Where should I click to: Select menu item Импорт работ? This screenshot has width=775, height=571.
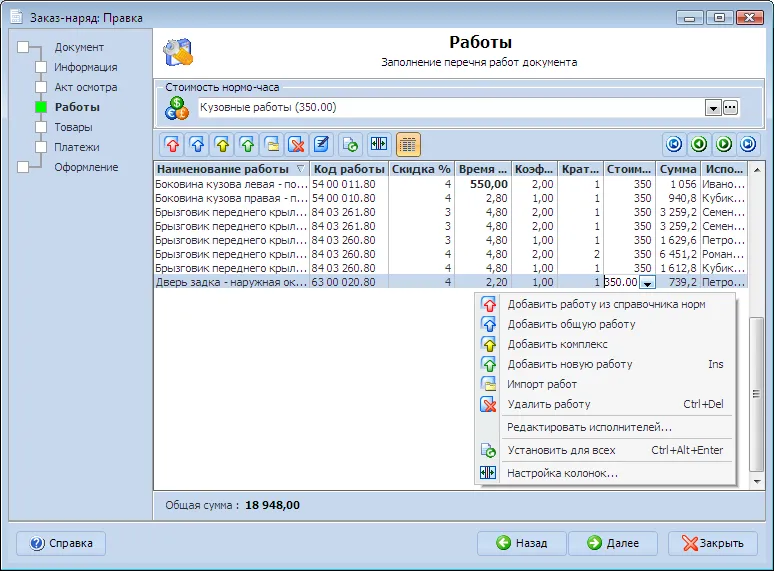pos(606,384)
